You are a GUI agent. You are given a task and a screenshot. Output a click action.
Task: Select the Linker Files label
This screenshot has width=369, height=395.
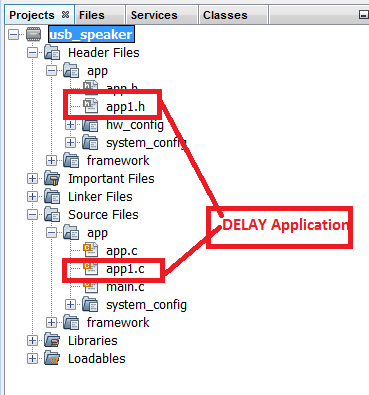100,197
